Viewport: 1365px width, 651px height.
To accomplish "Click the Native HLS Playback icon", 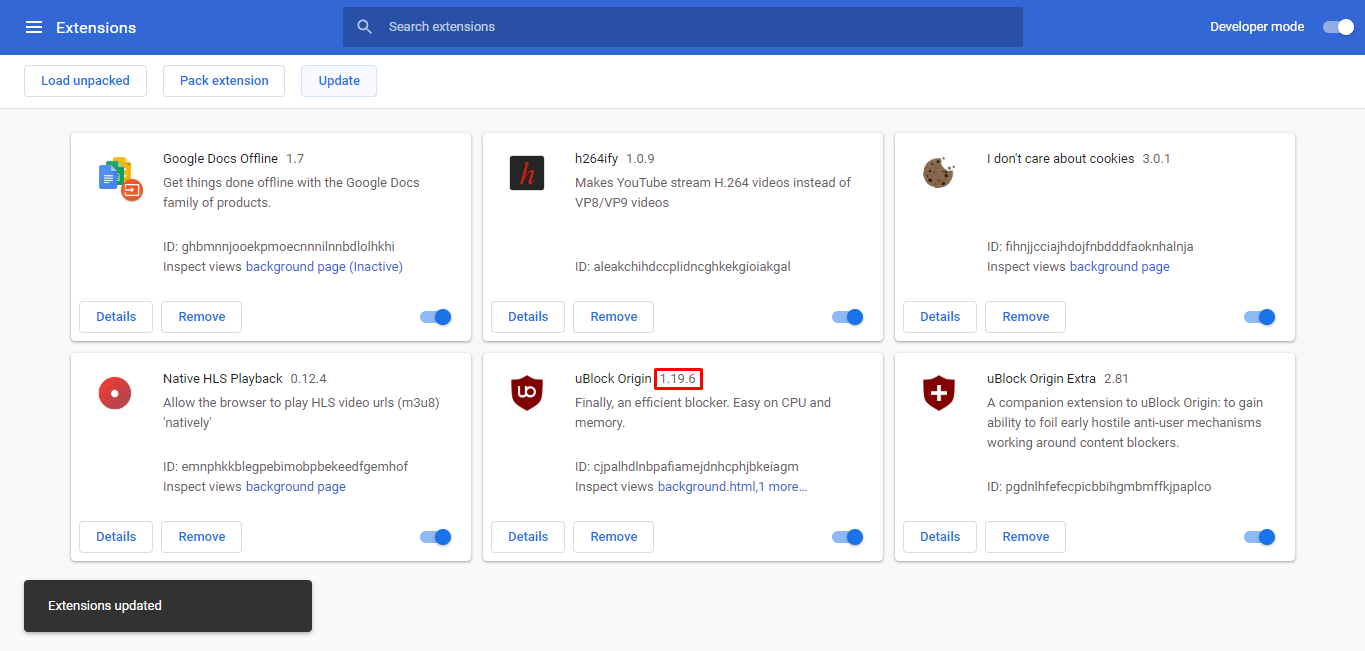I will [x=115, y=393].
